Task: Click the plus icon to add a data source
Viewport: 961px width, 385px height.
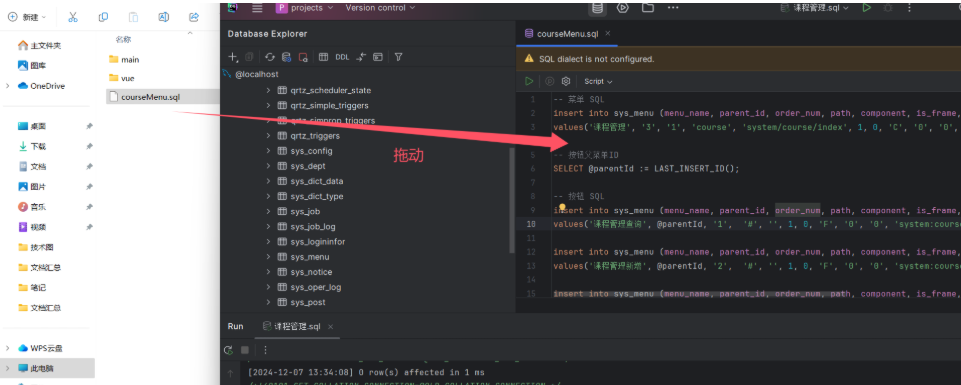Action: pyautogui.click(x=232, y=57)
